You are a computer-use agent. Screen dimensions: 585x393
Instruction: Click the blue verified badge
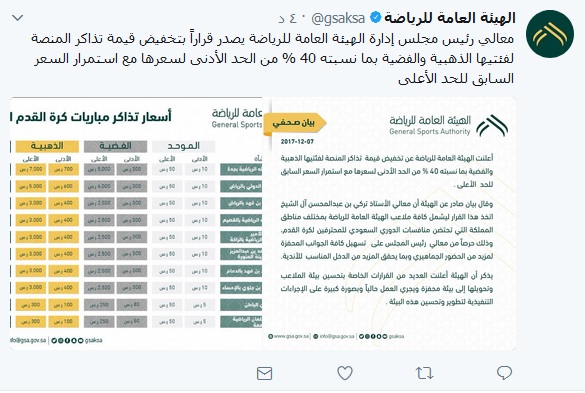click(375, 17)
